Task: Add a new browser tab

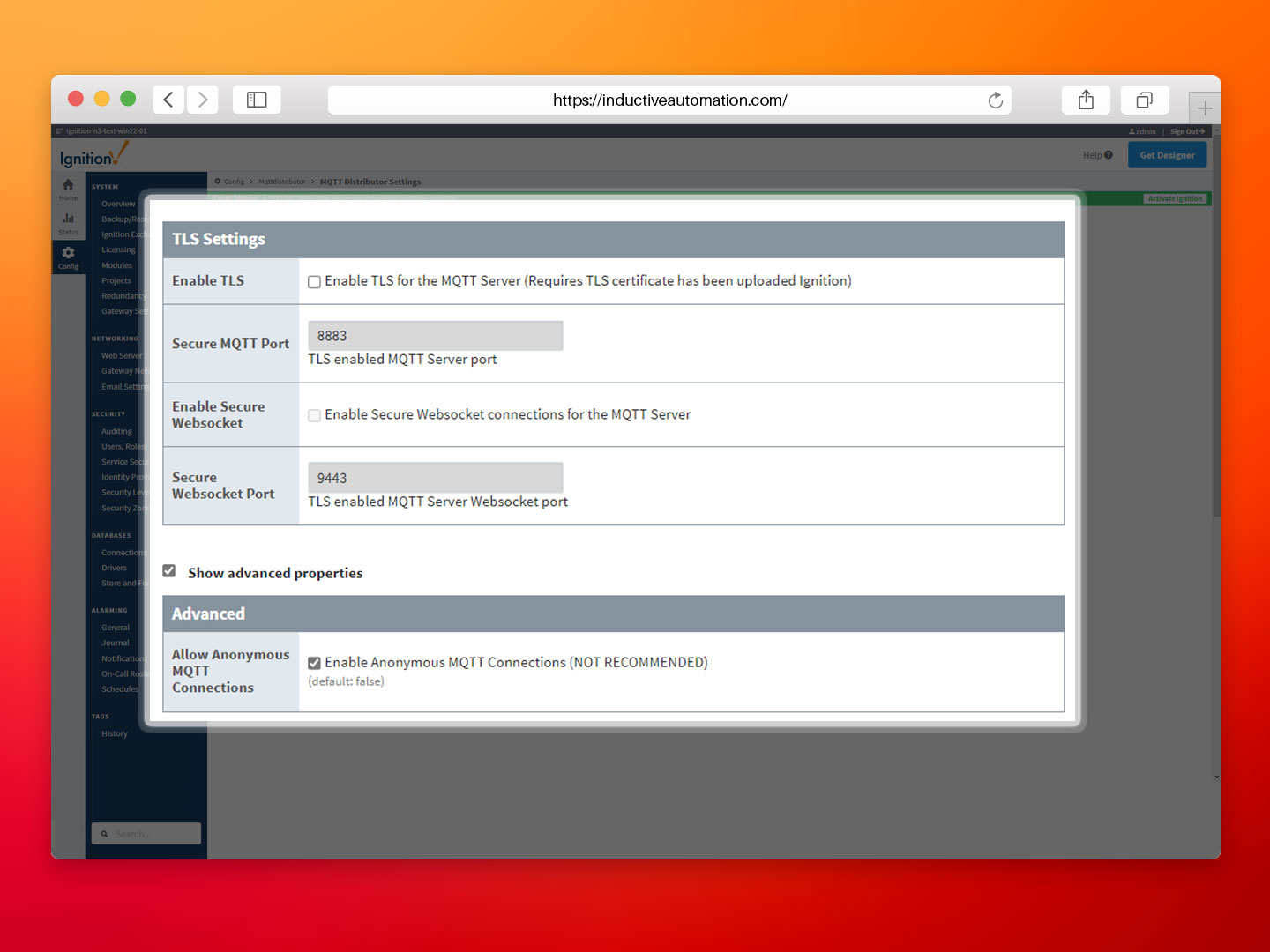Action: (x=1205, y=108)
